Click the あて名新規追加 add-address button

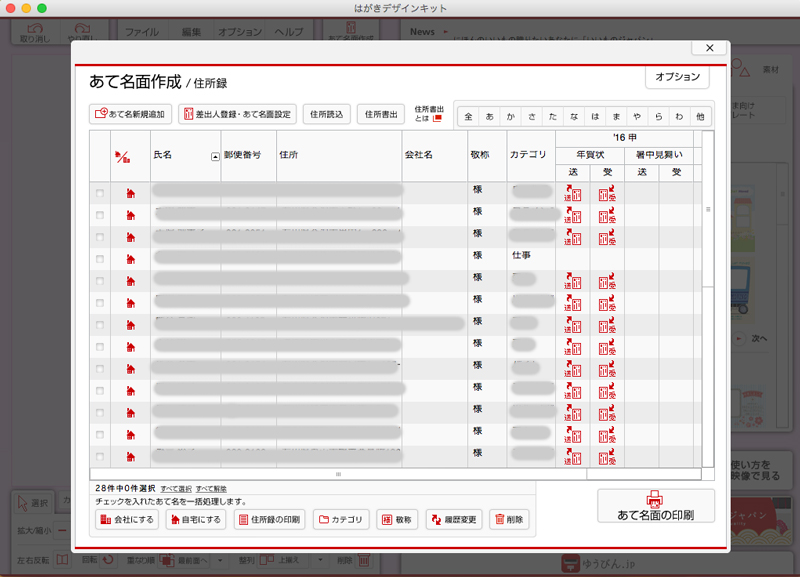click(130, 114)
